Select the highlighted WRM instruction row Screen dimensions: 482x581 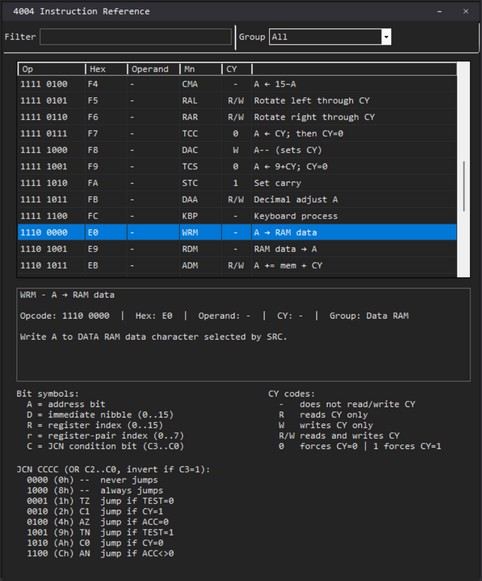(x=237, y=232)
